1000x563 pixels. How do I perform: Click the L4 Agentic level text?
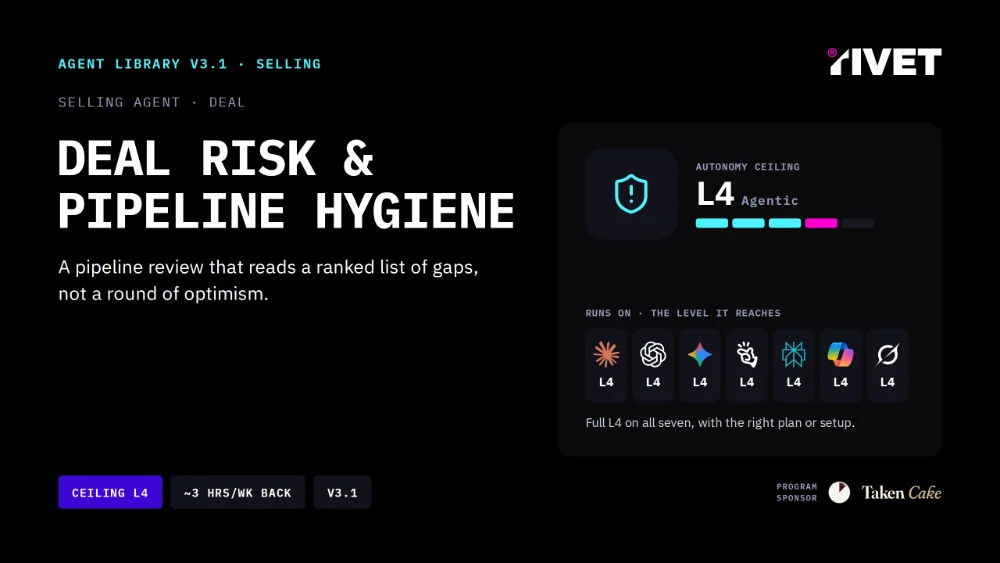747,194
